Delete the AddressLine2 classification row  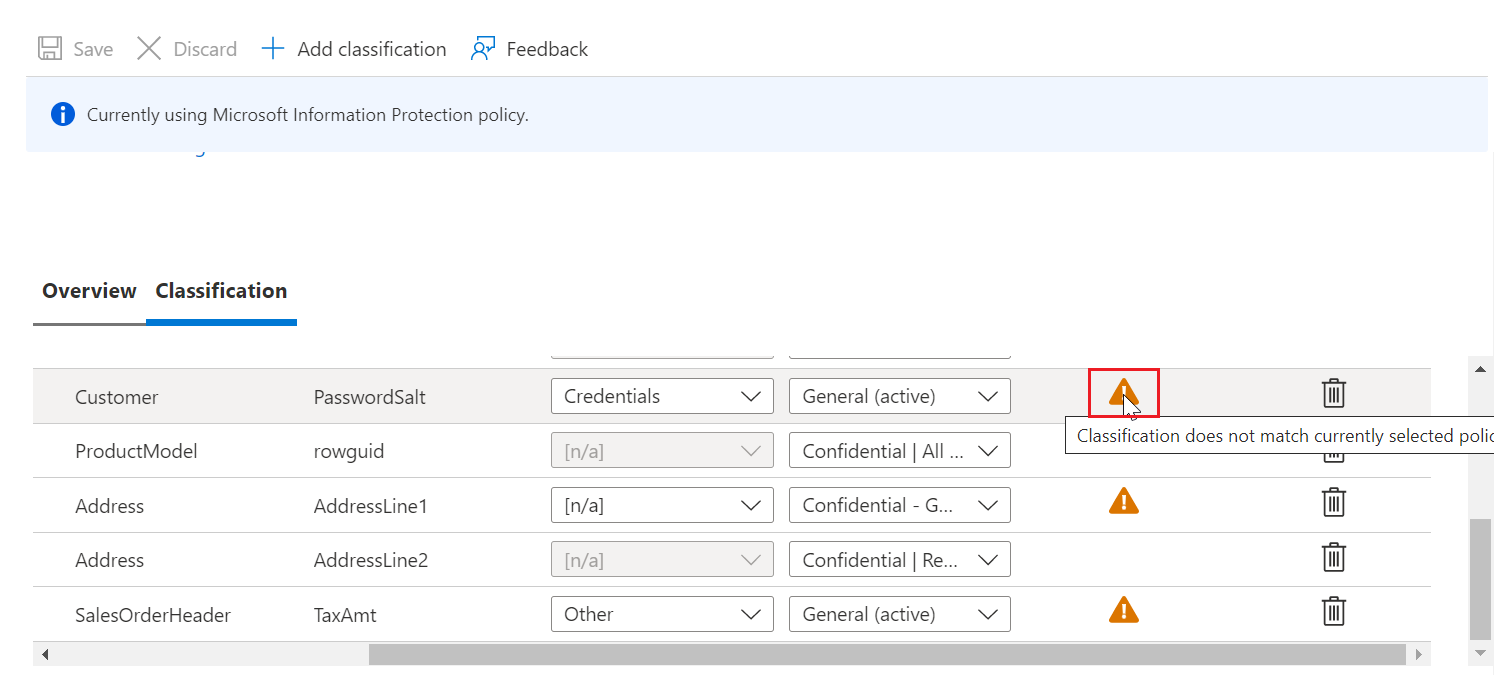pos(1333,557)
